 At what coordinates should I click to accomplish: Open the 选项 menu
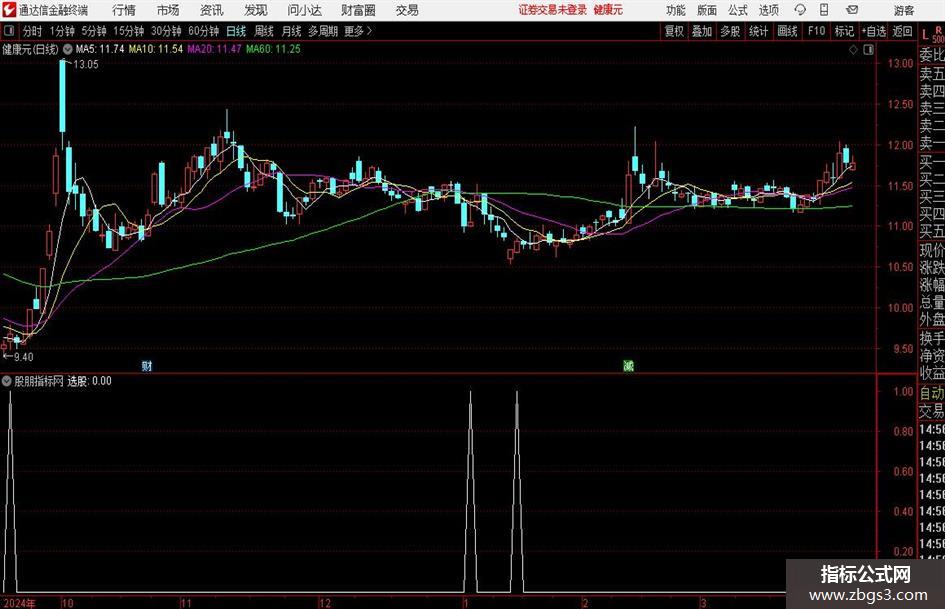[x=768, y=10]
